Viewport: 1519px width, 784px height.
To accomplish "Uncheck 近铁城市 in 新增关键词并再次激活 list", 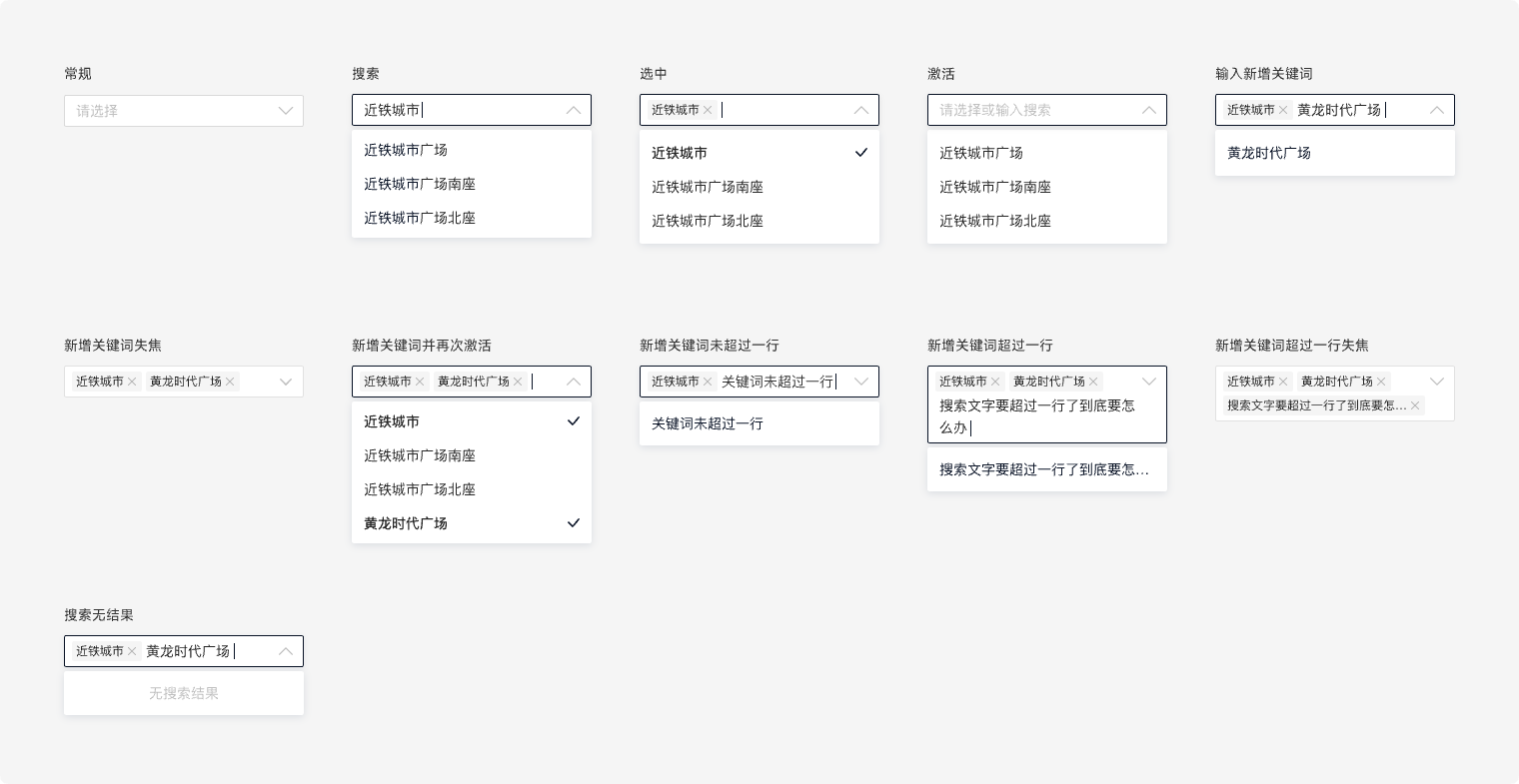I will coord(471,421).
